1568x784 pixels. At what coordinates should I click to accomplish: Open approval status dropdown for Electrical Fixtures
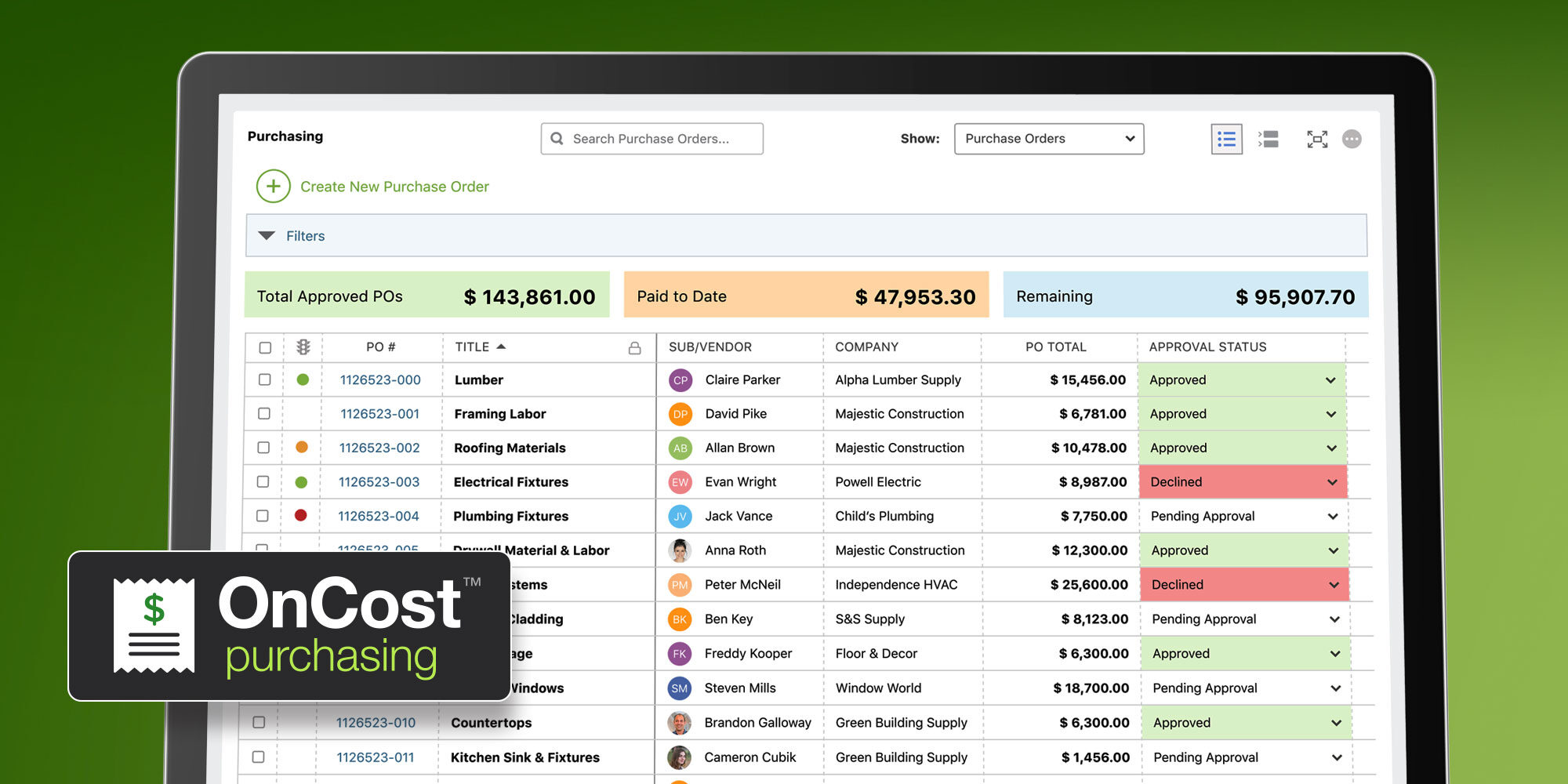(x=1331, y=482)
